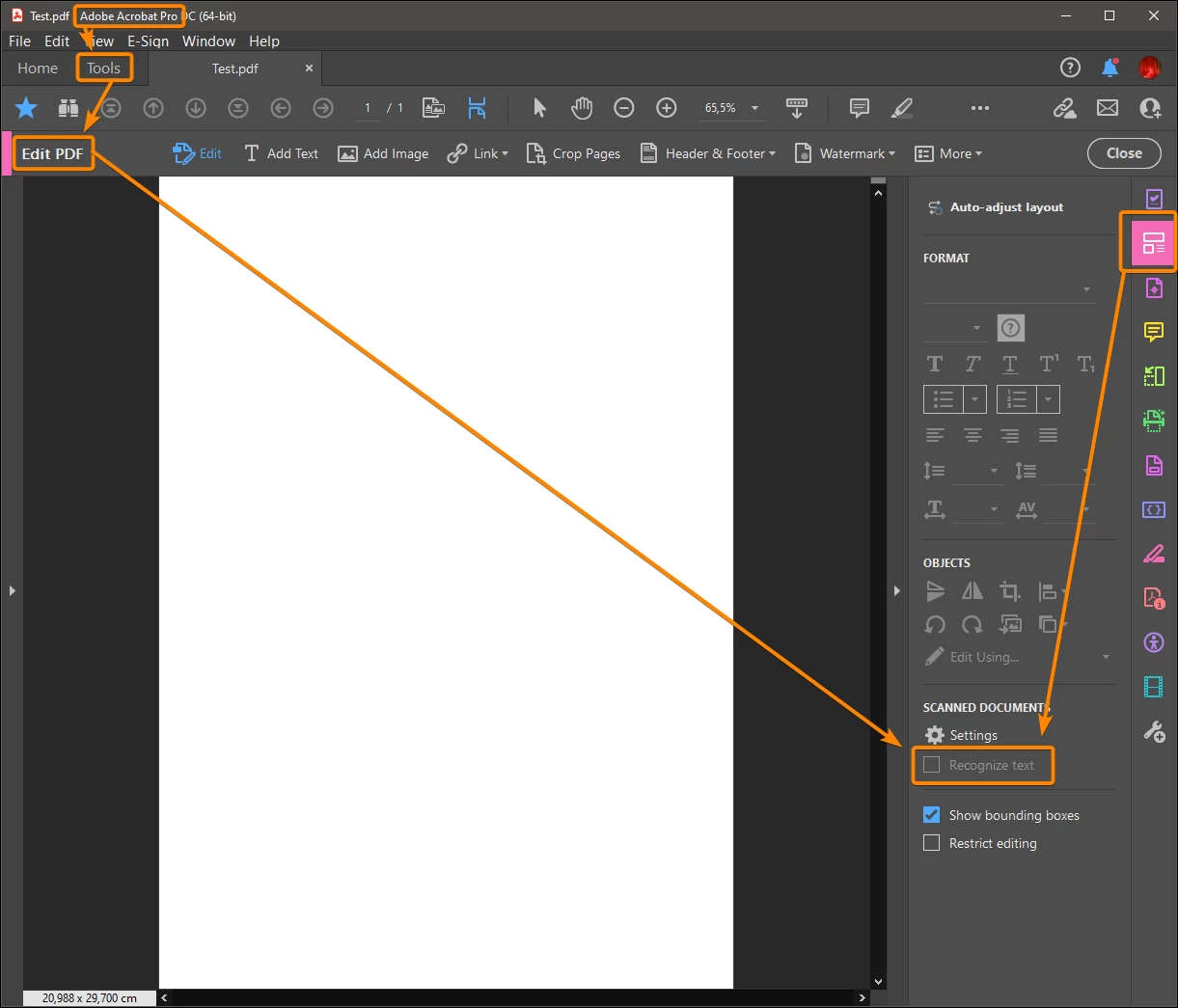Click the notifications bell icon

pos(1110,68)
